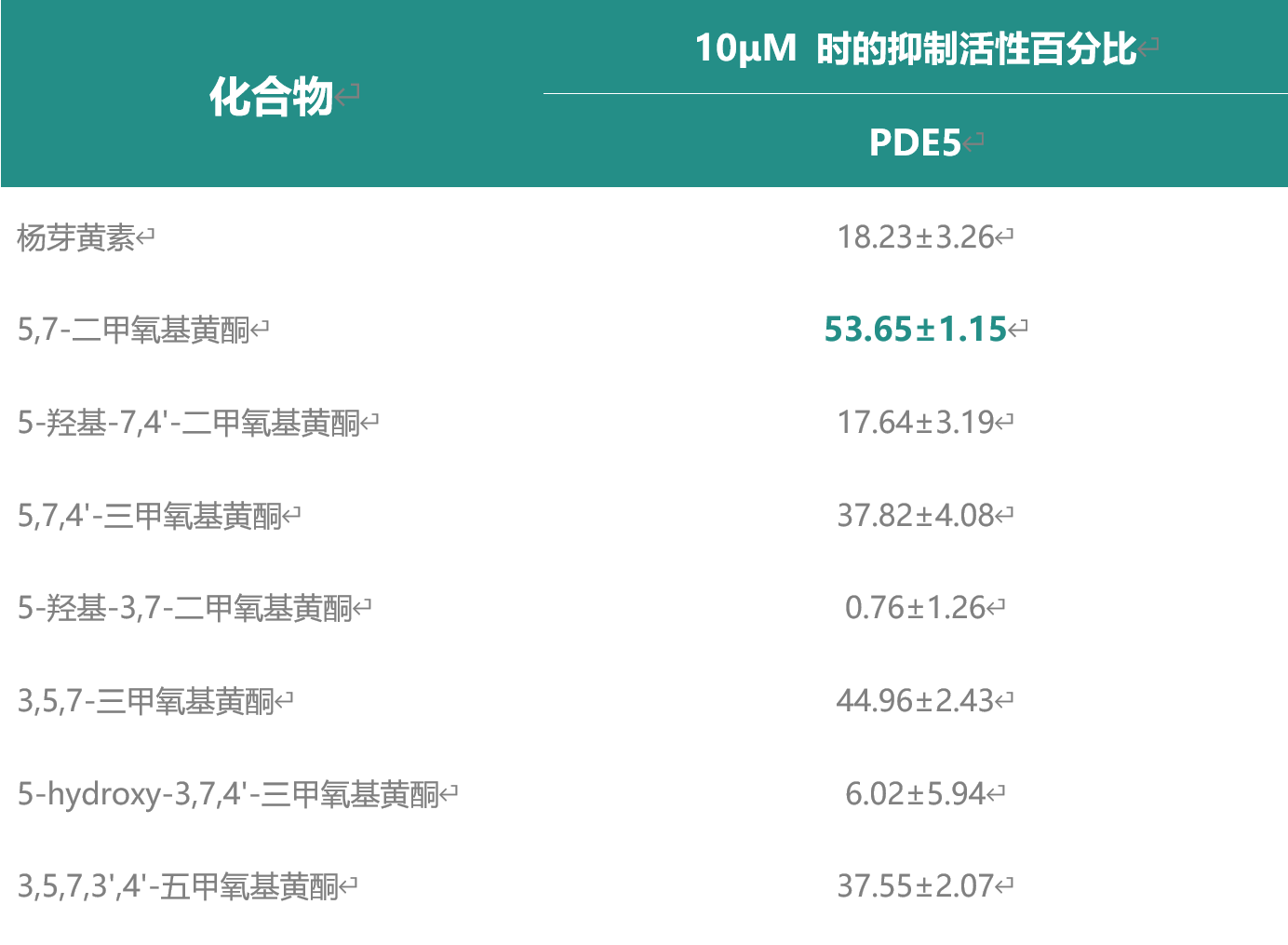The image size is (1288, 945).
Task: Select the 5,7,4'-三甲氧基黄酮 cell
Action: (150, 516)
